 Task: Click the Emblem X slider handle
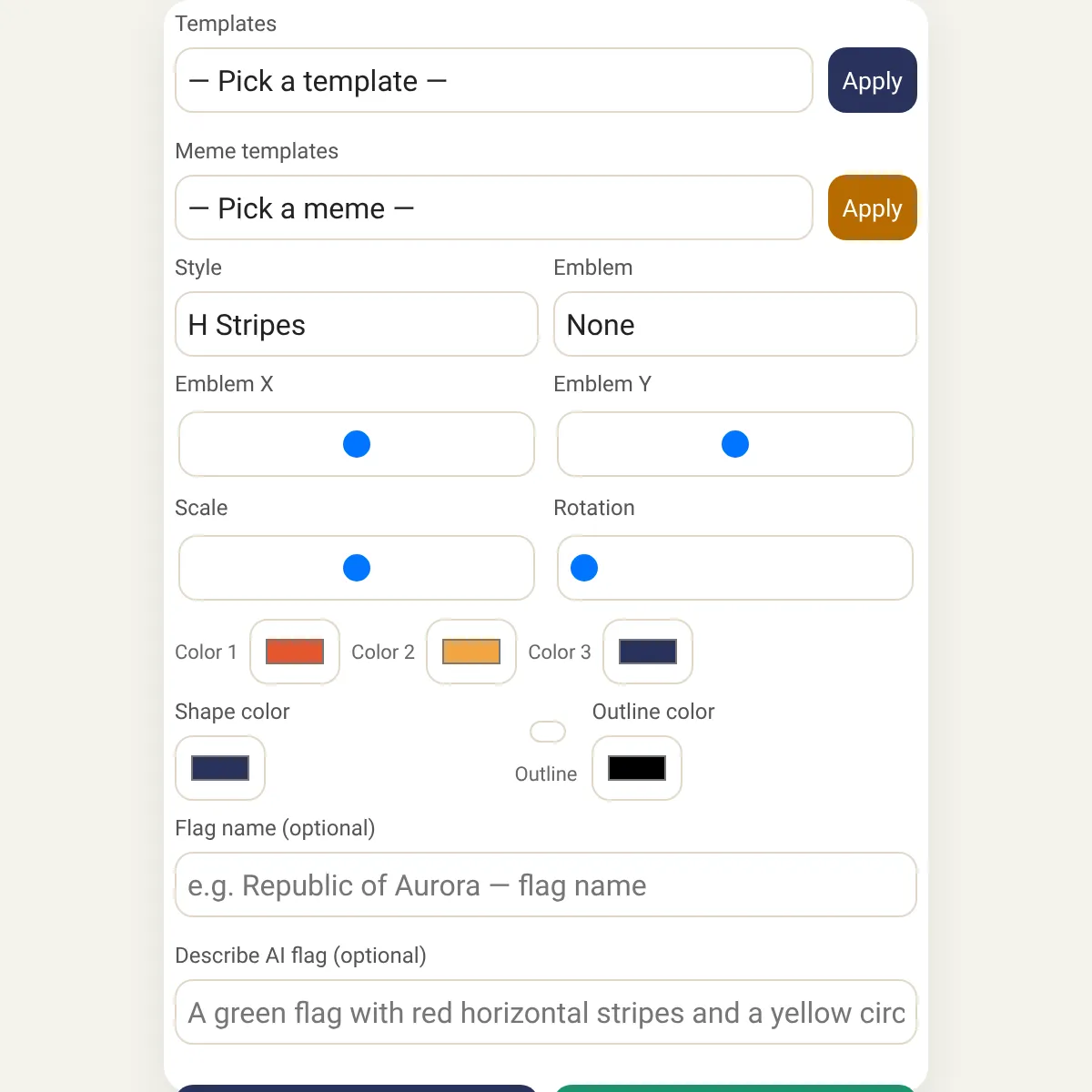pyautogui.click(x=357, y=444)
